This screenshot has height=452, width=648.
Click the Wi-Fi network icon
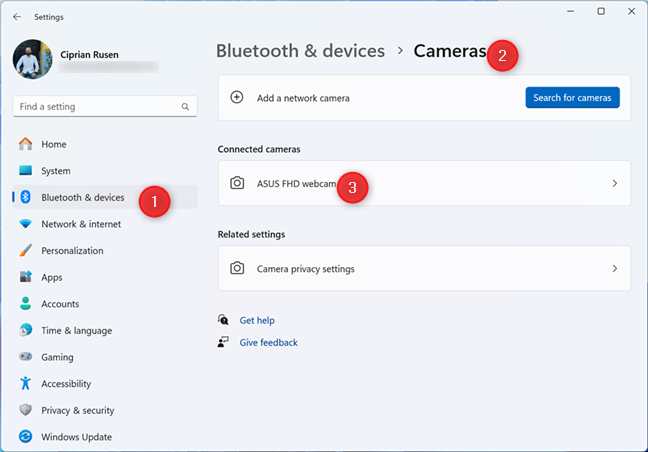[x=26, y=224]
